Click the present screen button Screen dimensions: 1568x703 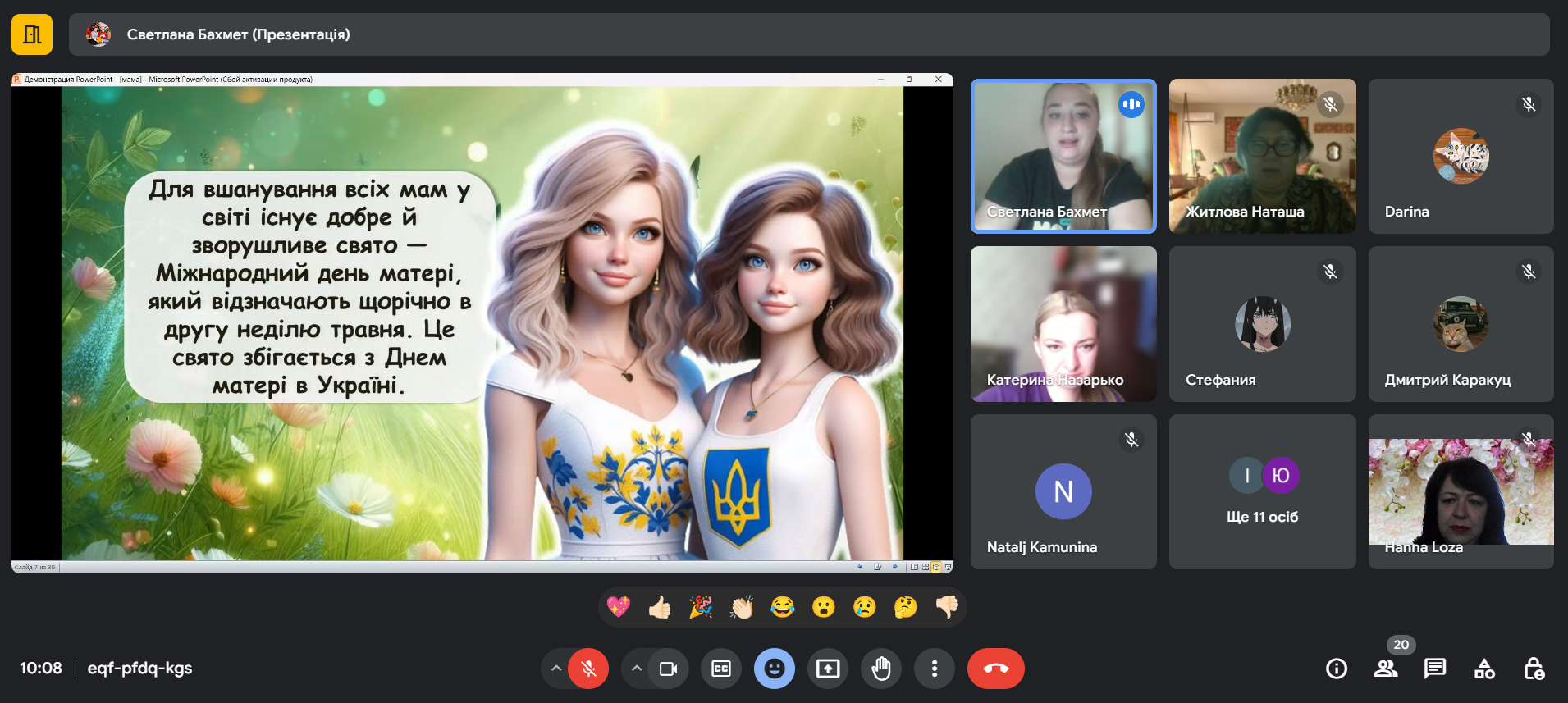click(x=828, y=669)
